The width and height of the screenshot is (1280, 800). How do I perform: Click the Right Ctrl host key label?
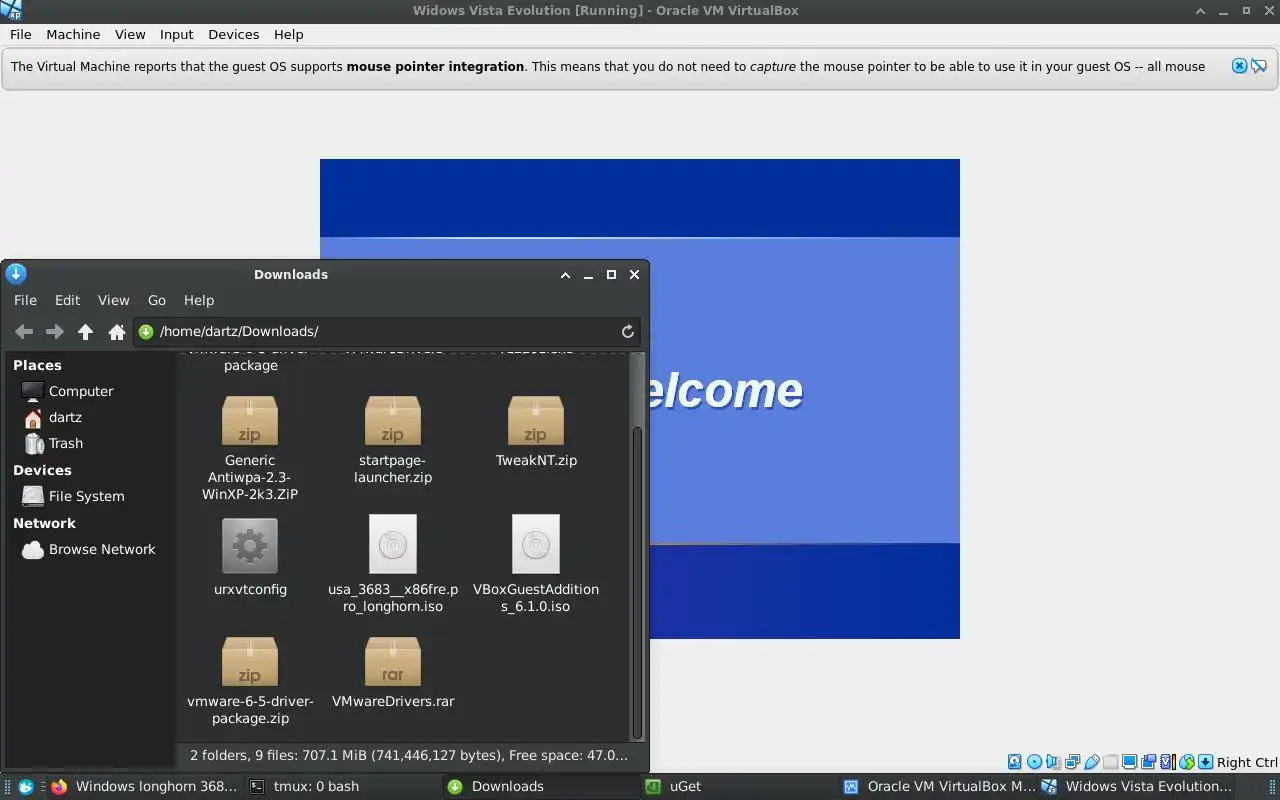click(1247, 762)
